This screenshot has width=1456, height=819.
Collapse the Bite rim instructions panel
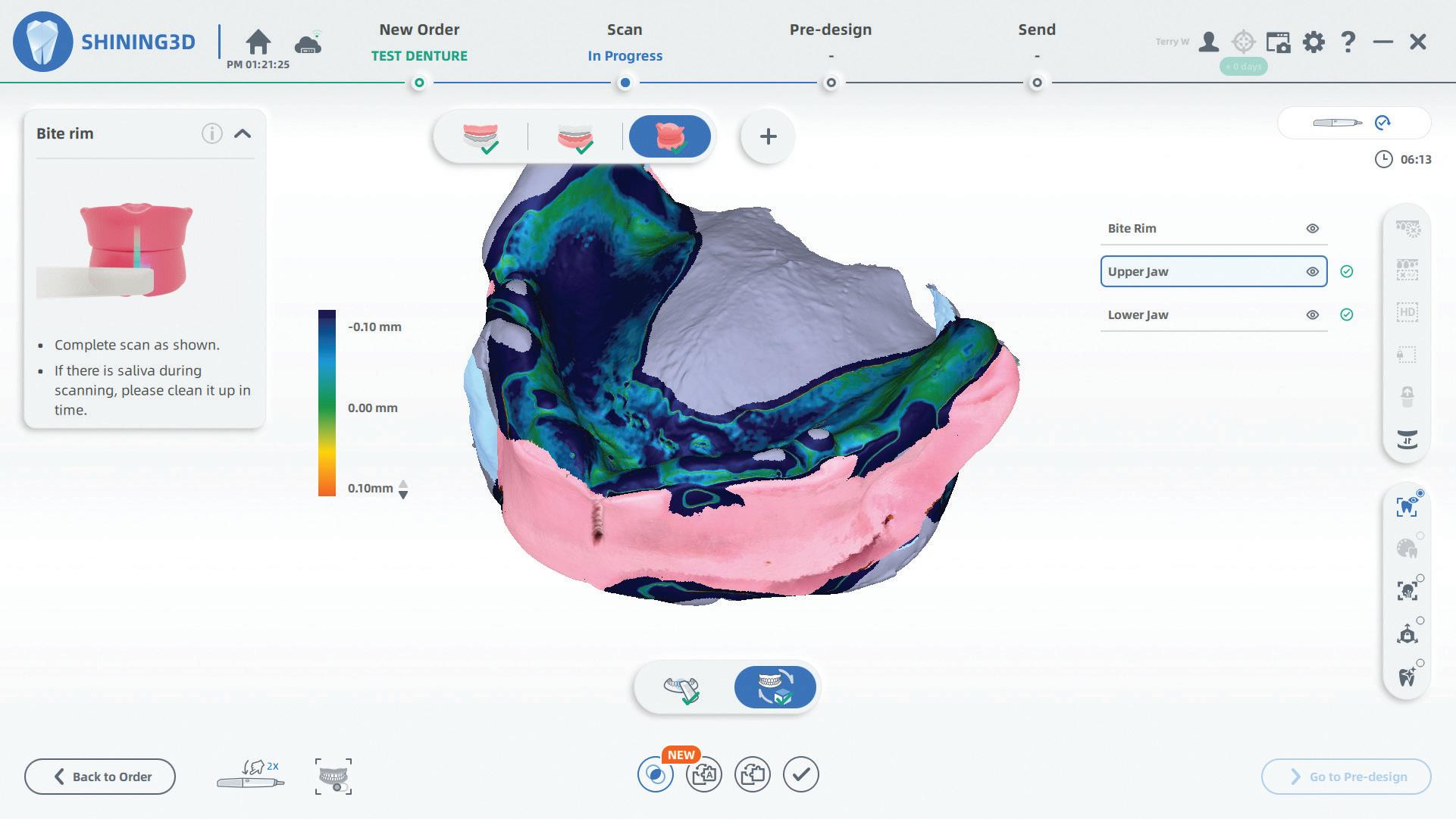243,134
